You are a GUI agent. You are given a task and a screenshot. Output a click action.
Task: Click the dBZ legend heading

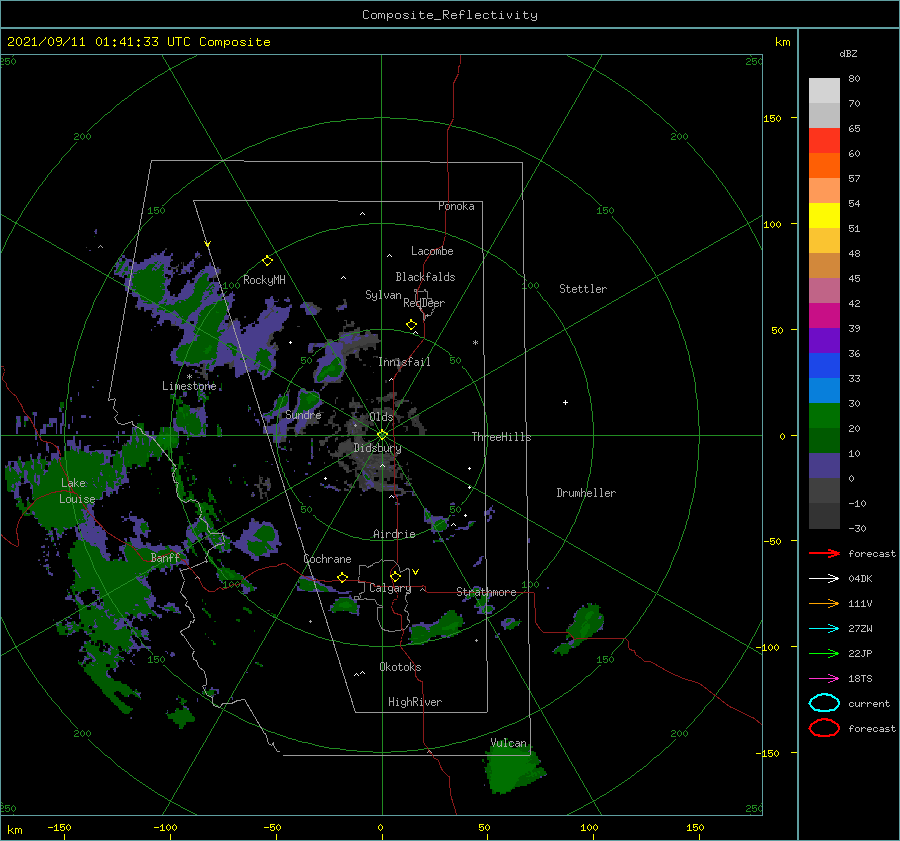pos(848,53)
